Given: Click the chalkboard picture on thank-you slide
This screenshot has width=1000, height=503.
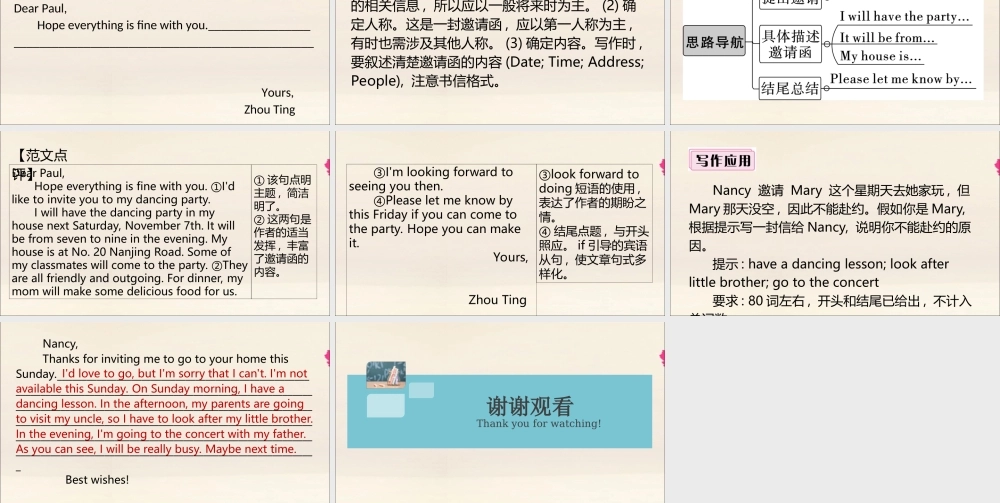Looking at the screenshot, I should coord(386,375).
